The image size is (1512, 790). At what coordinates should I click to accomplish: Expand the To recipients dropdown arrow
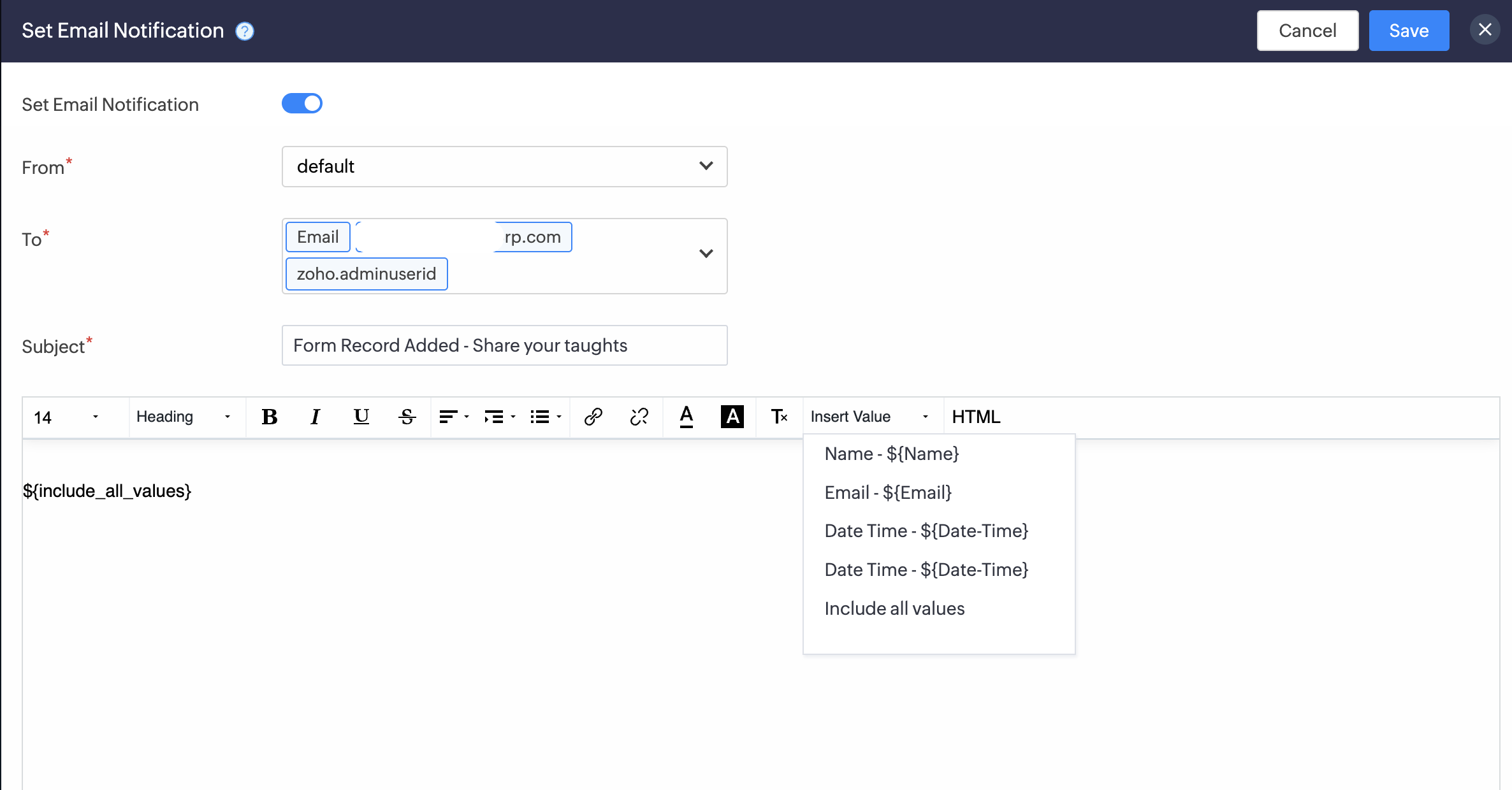click(x=706, y=254)
